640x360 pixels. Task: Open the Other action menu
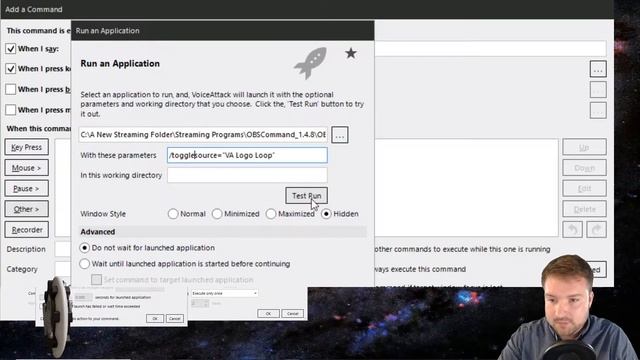click(x=27, y=209)
